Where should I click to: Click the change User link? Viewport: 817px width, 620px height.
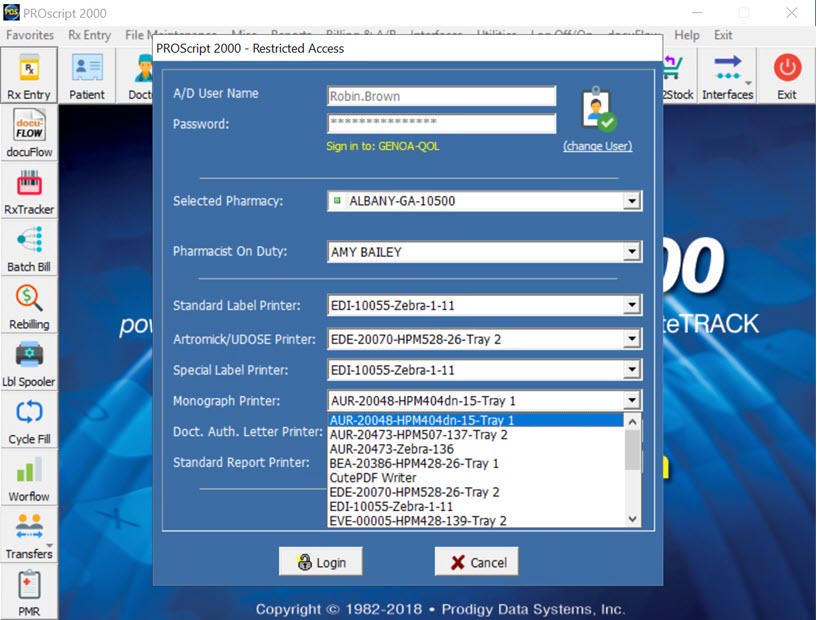coord(597,146)
